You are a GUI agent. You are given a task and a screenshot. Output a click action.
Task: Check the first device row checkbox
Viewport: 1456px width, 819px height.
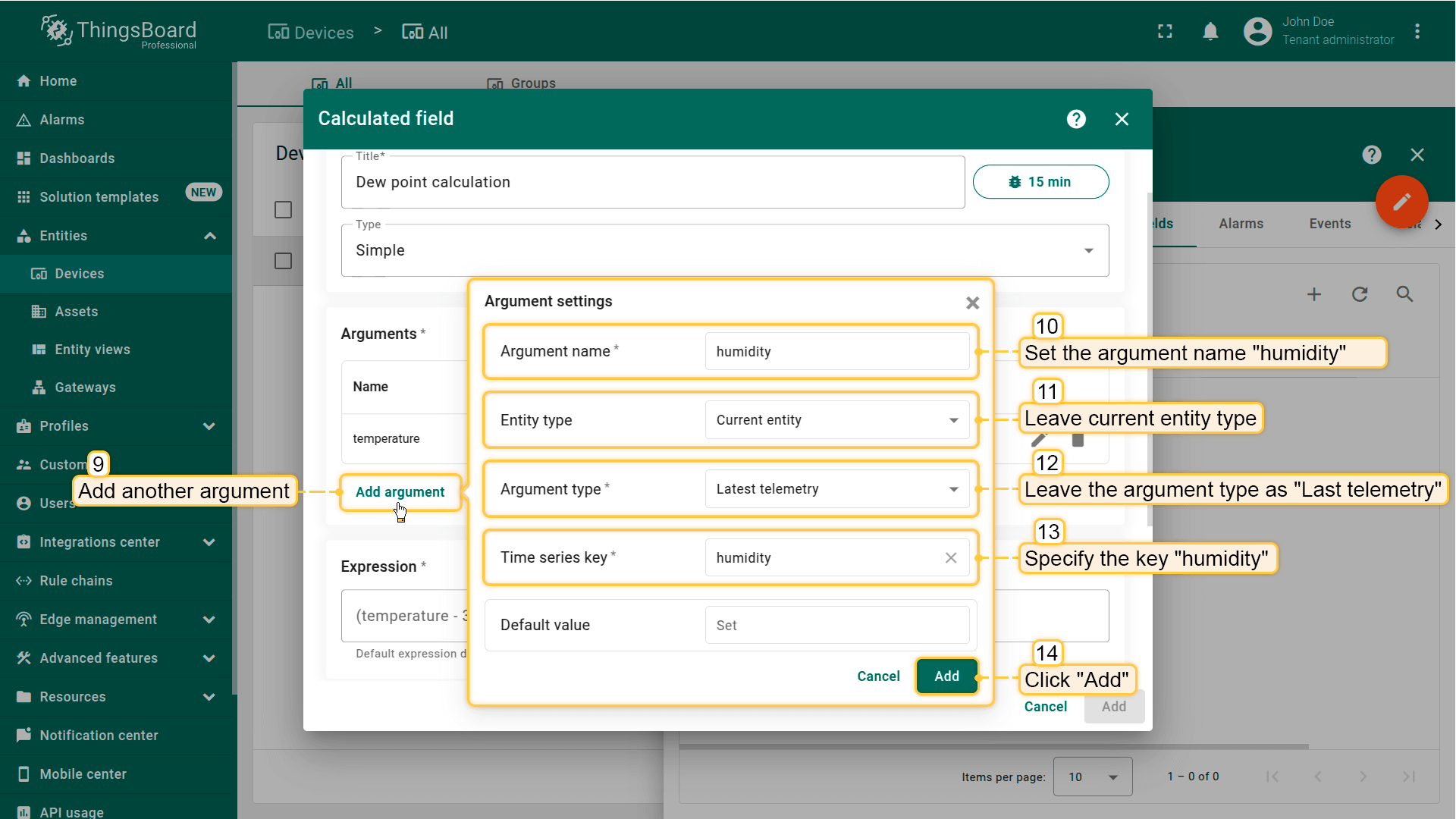point(283,210)
